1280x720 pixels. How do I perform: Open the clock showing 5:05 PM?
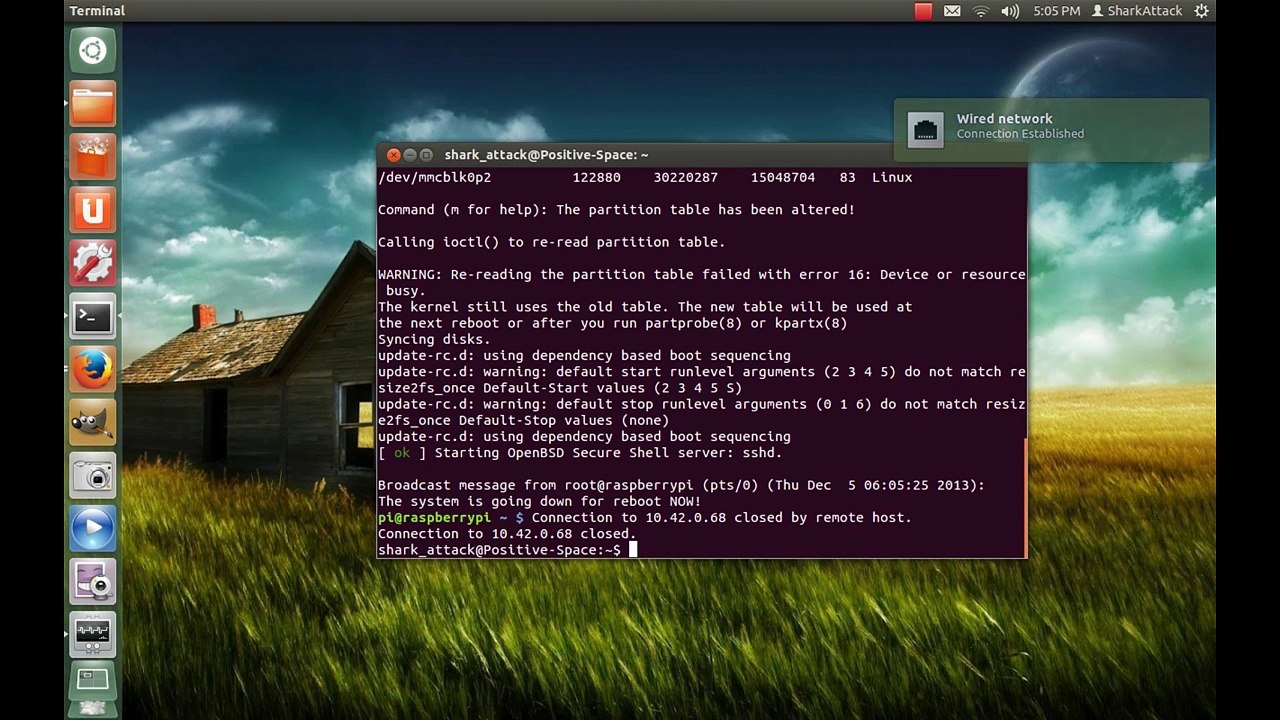1056,11
